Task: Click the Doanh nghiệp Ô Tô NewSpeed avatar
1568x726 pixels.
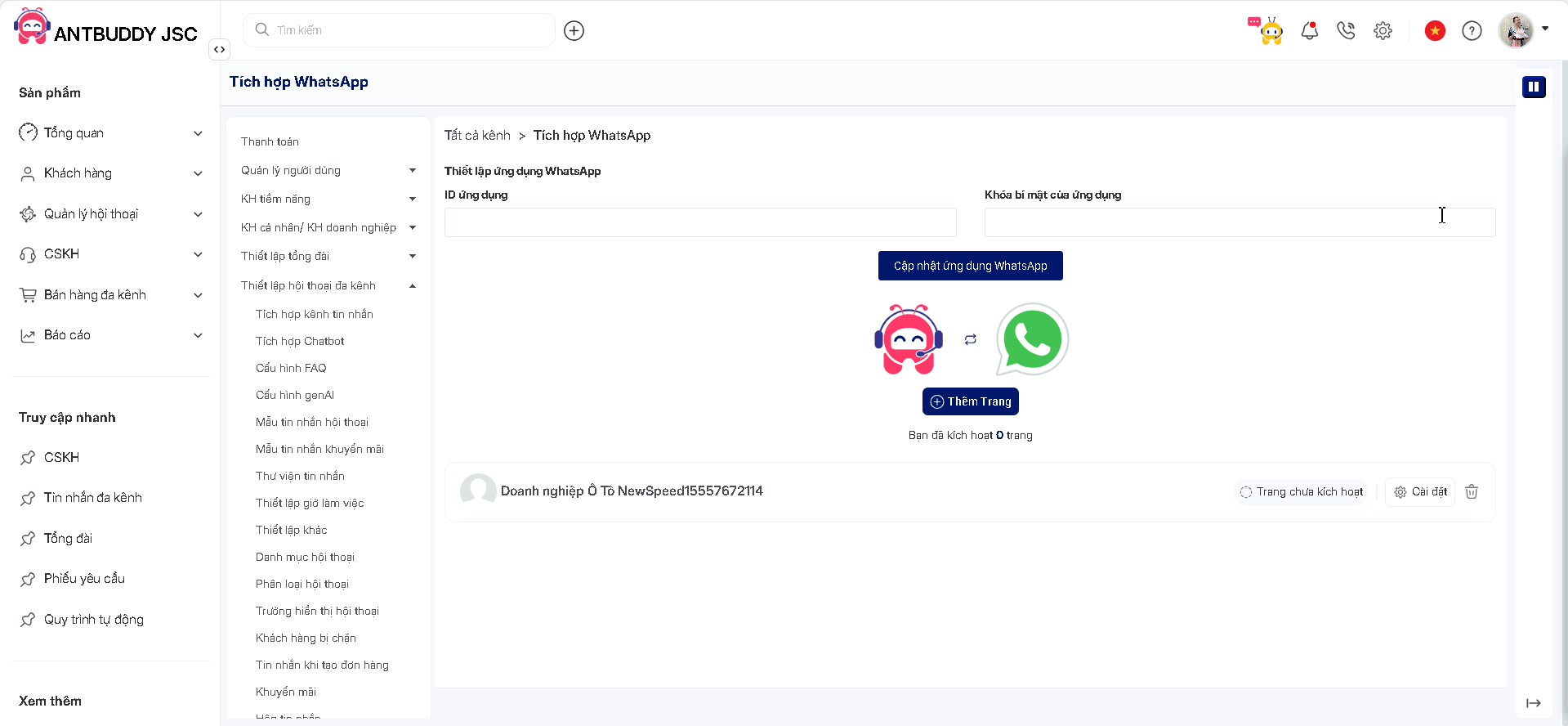Action: point(478,491)
